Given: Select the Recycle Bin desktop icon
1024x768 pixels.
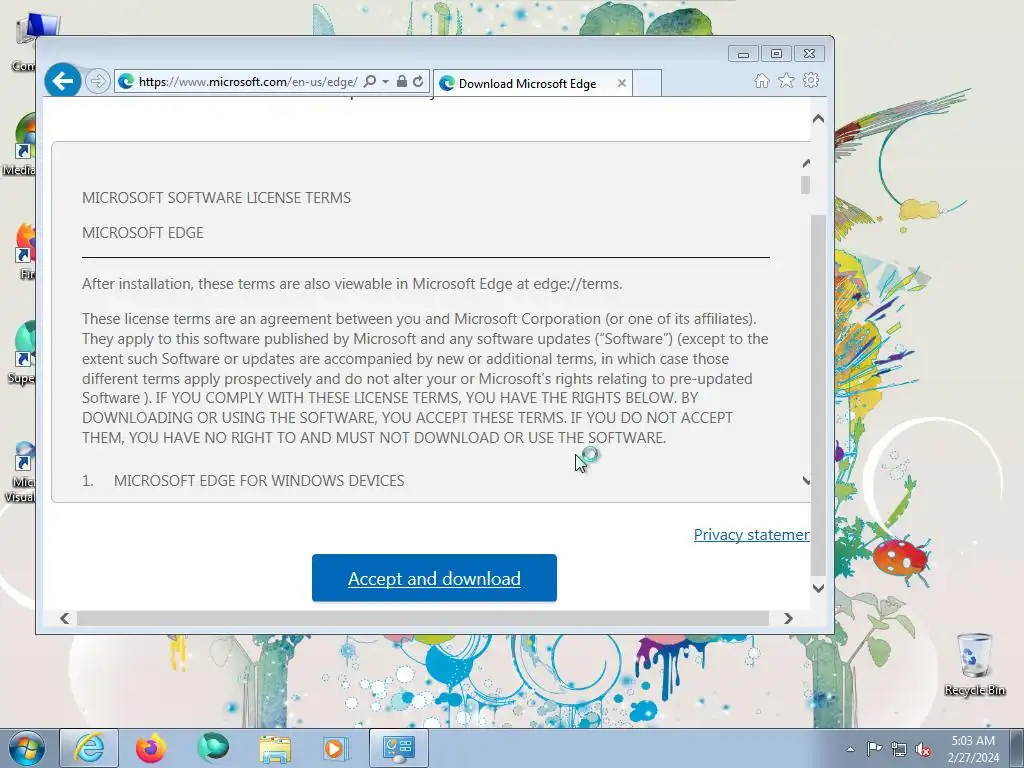Looking at the screenshot, I should coord(975,664).
